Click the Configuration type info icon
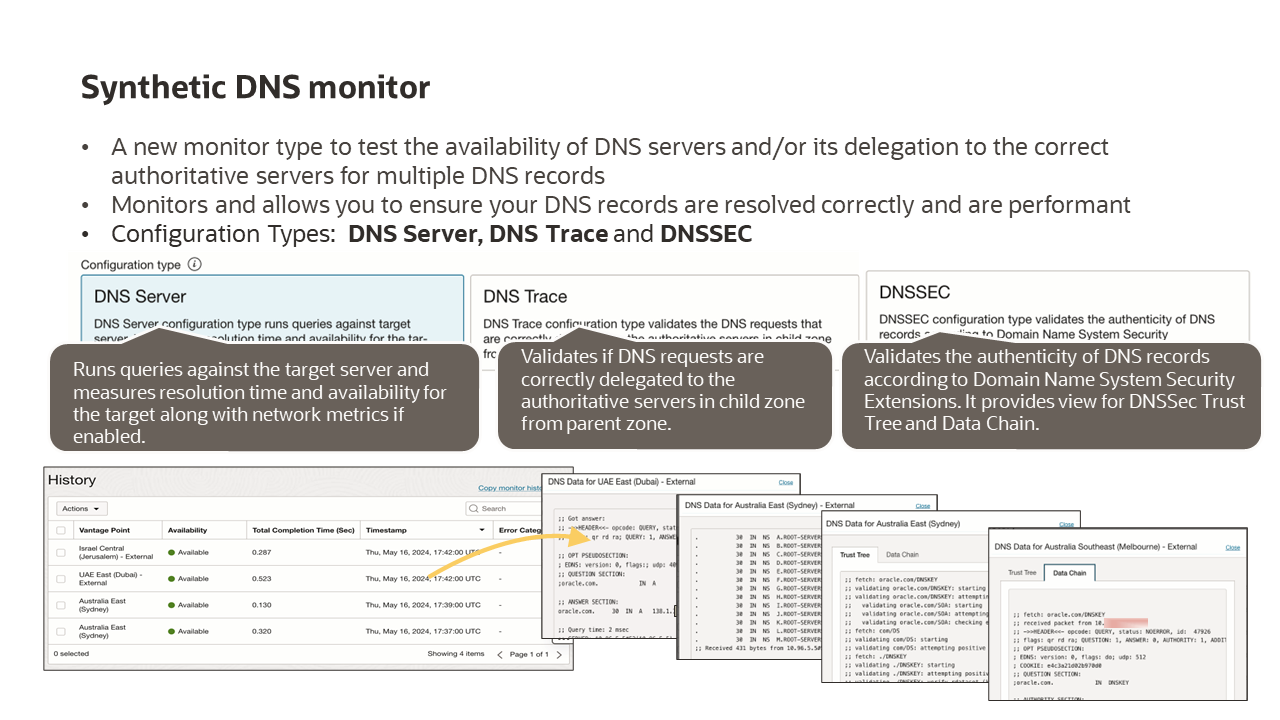Image resolution: width=1280 pixels, height=720 pixels. point(194,265)
